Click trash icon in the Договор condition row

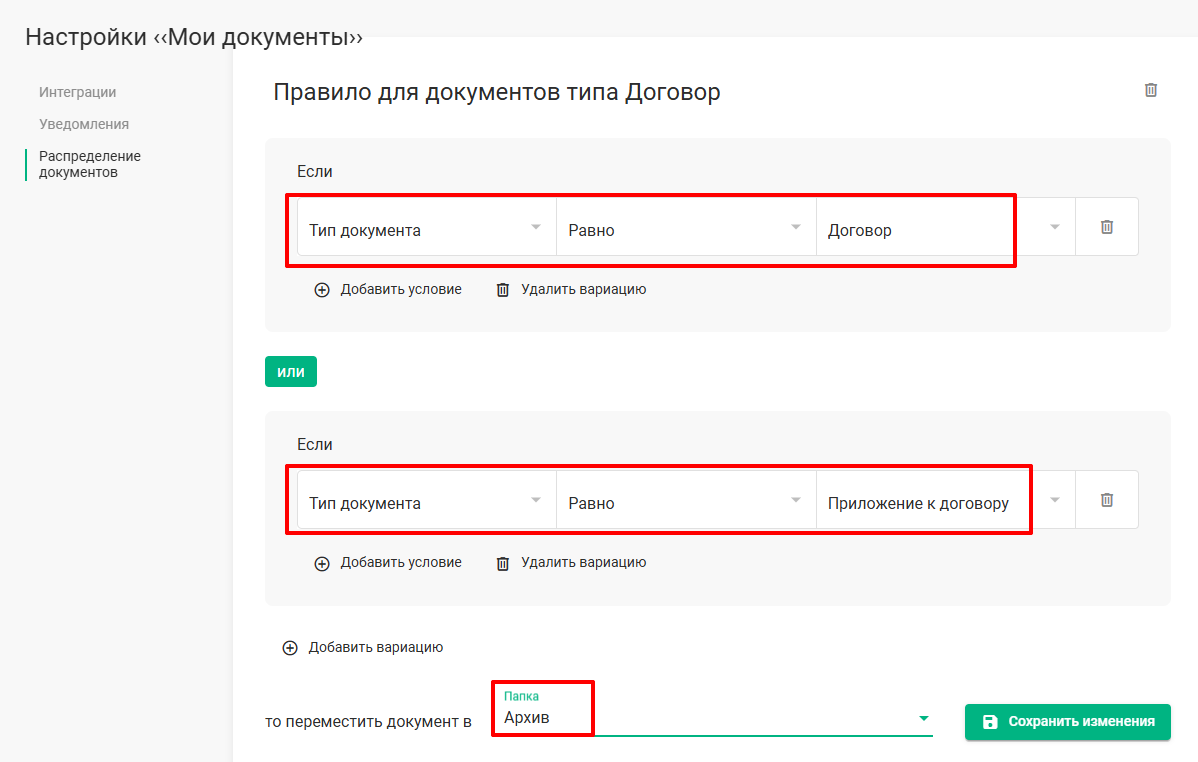1106,227
